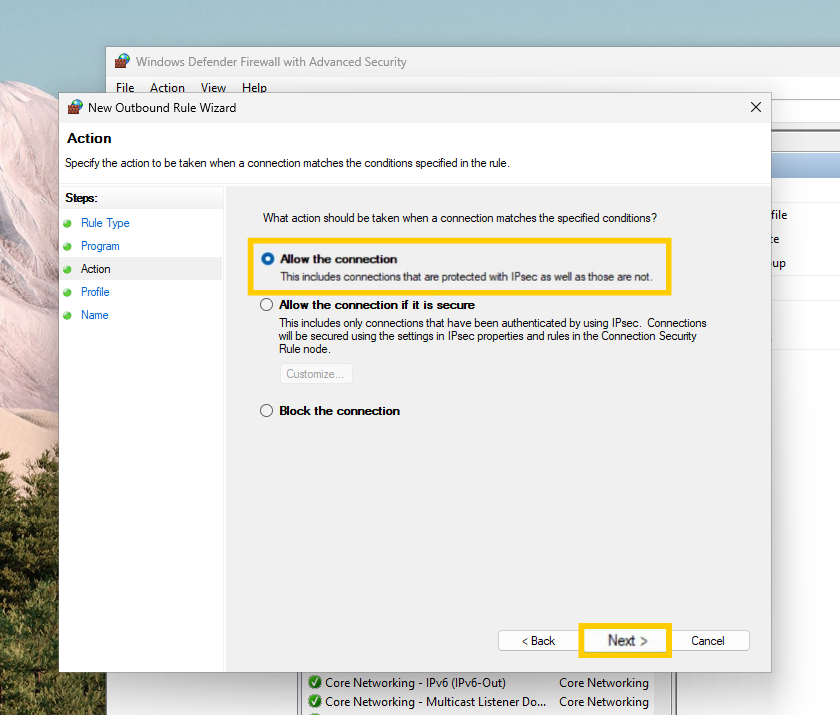This screenshot has height=715, width=840.
Task: Jump to the Program step
Action: [100, 246]
